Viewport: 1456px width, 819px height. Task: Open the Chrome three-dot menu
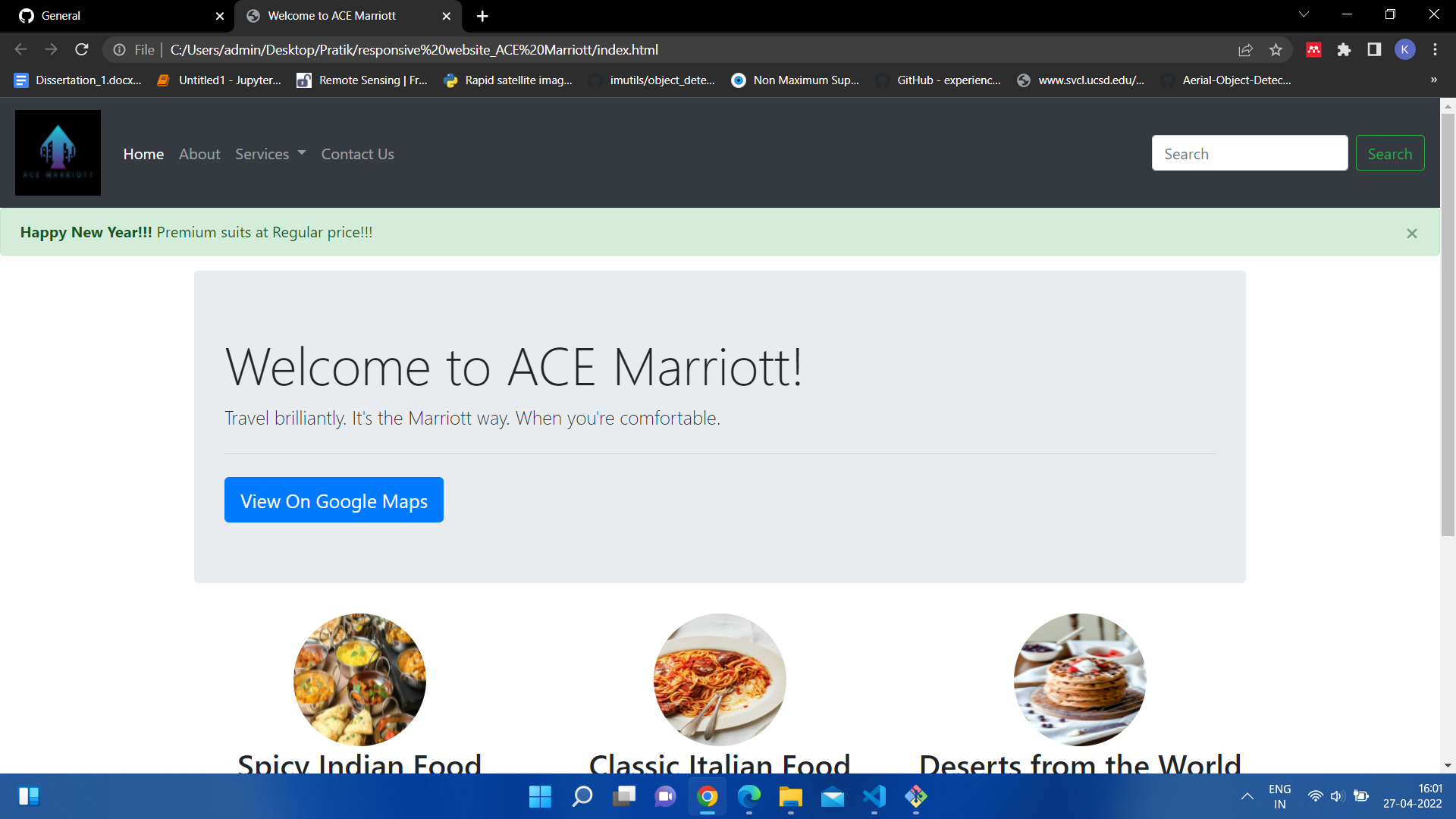point(1435,49)
